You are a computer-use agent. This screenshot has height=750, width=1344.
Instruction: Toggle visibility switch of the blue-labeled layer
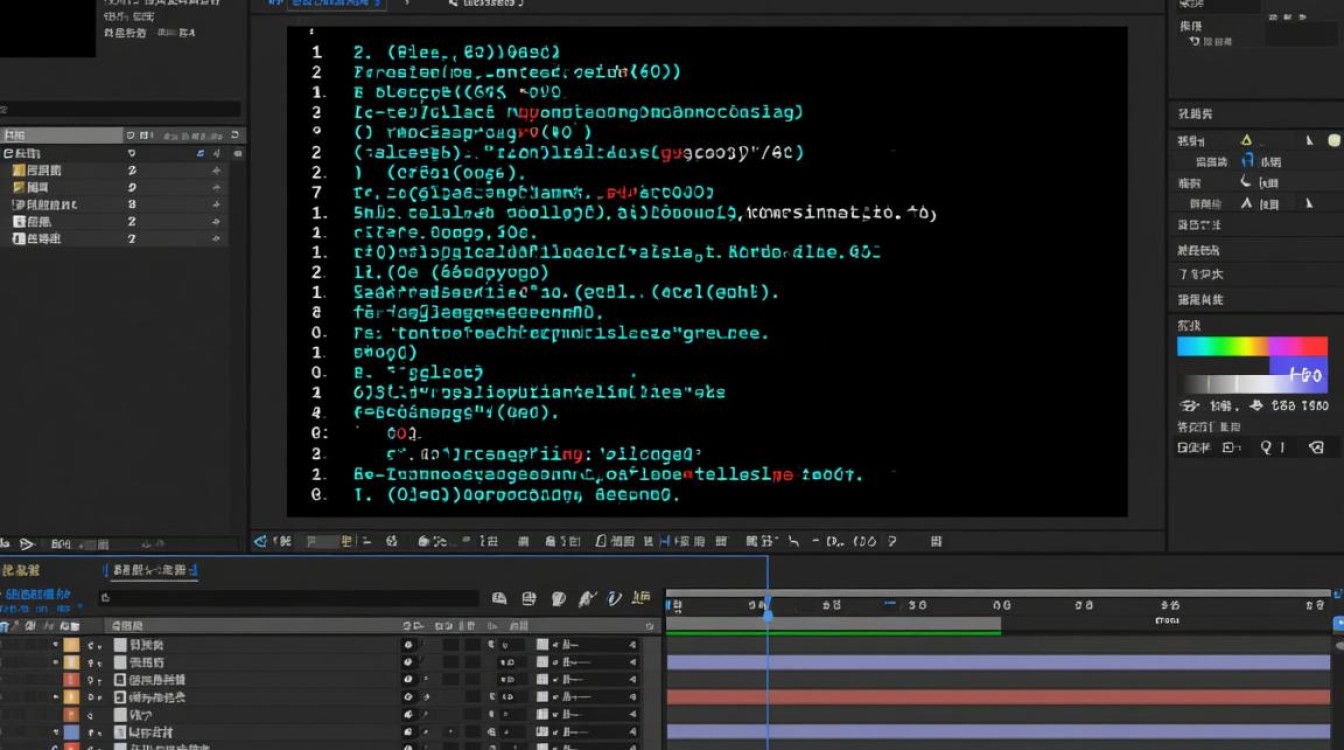408,732
